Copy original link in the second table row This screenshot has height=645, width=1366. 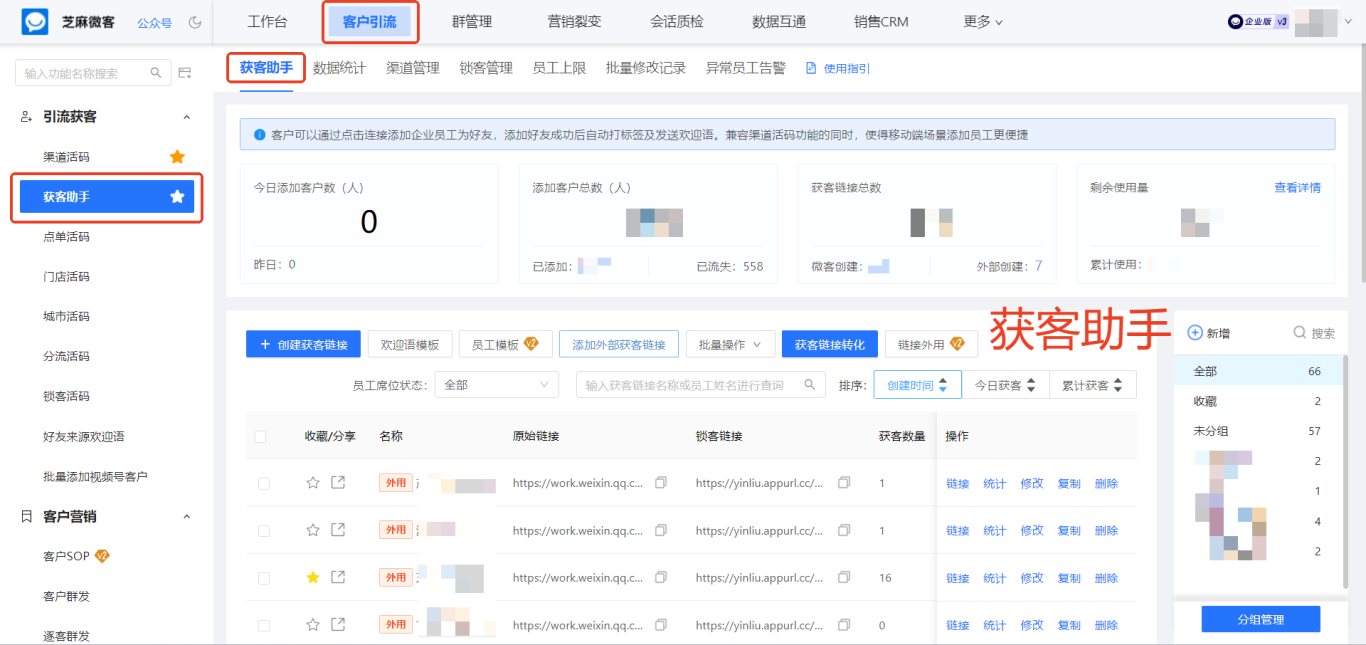661,530
